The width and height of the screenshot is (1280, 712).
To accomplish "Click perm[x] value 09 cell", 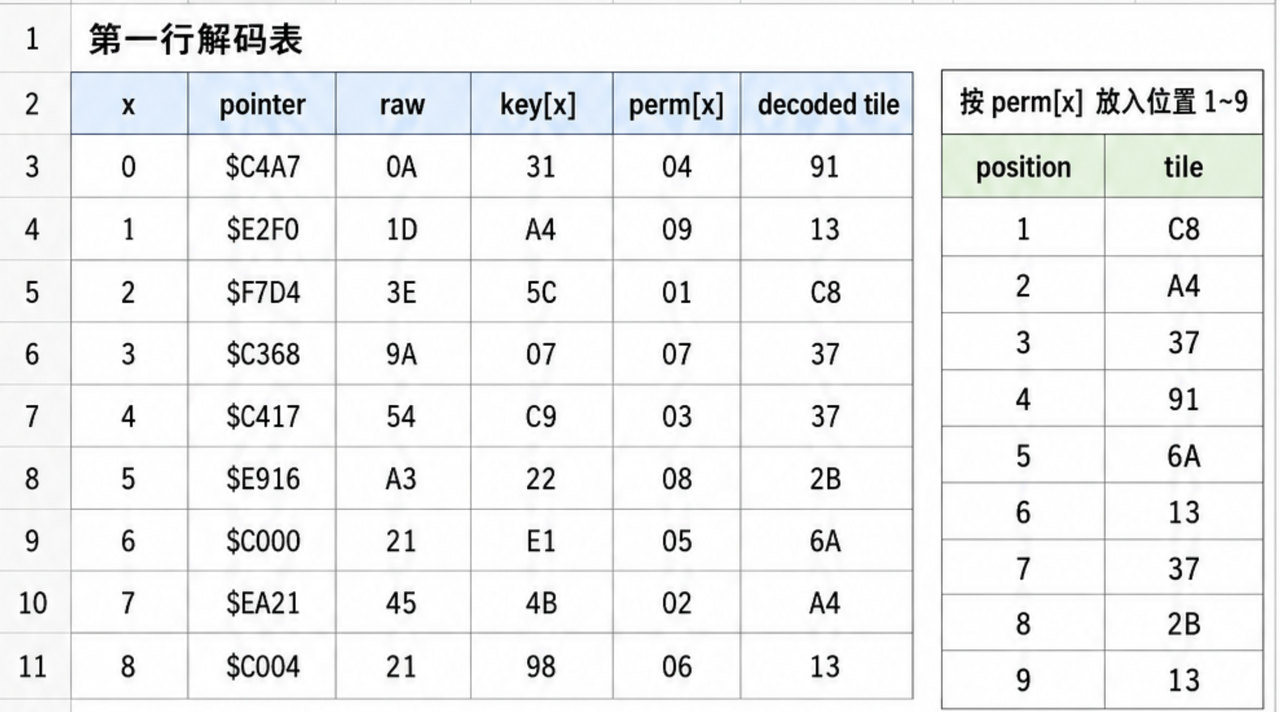I will coord(677,230).
